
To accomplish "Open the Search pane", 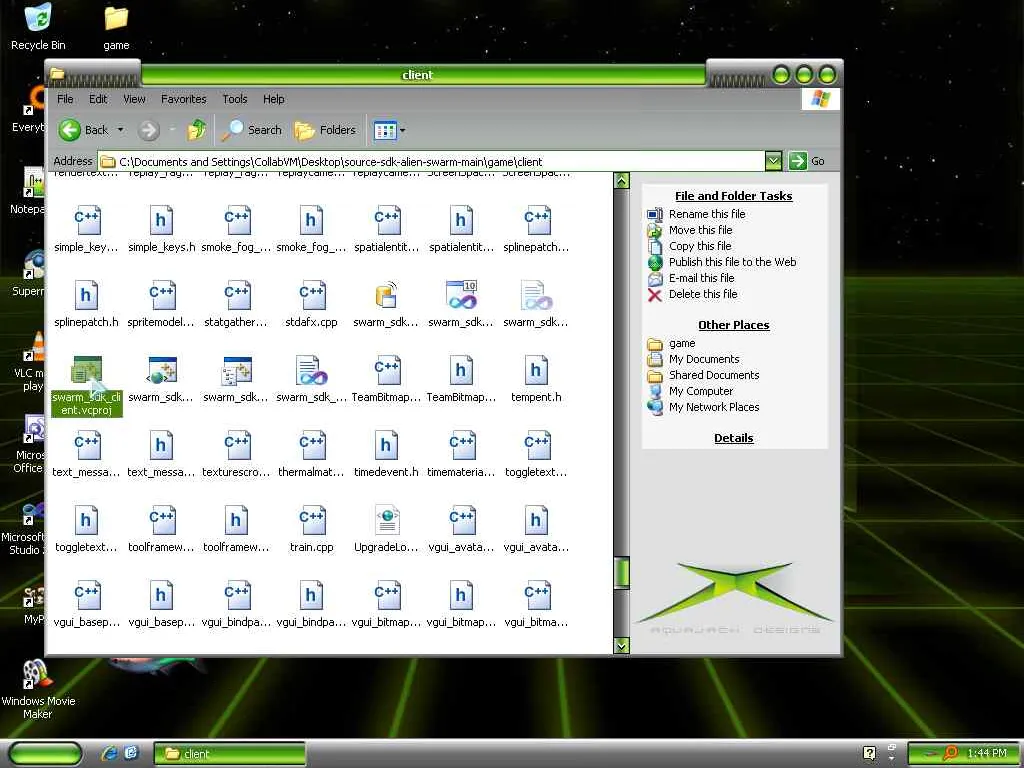I will (x=253, y=130).
